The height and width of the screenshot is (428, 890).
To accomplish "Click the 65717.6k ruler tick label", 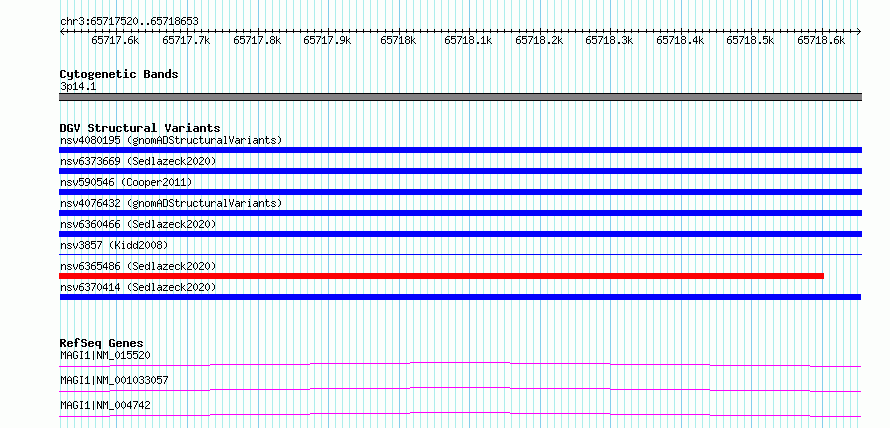I will coord(115,40).
